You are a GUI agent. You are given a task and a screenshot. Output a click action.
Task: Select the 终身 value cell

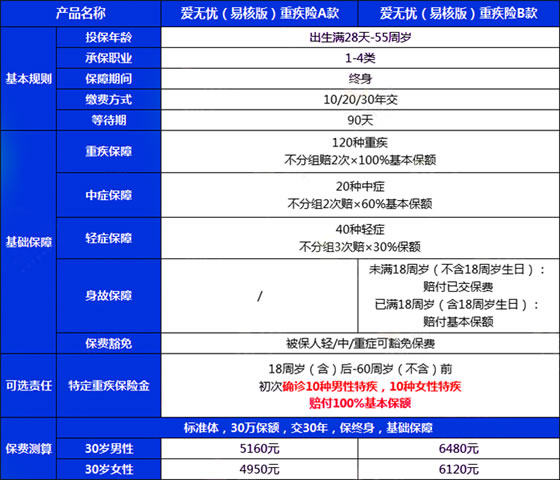[360, 79]
